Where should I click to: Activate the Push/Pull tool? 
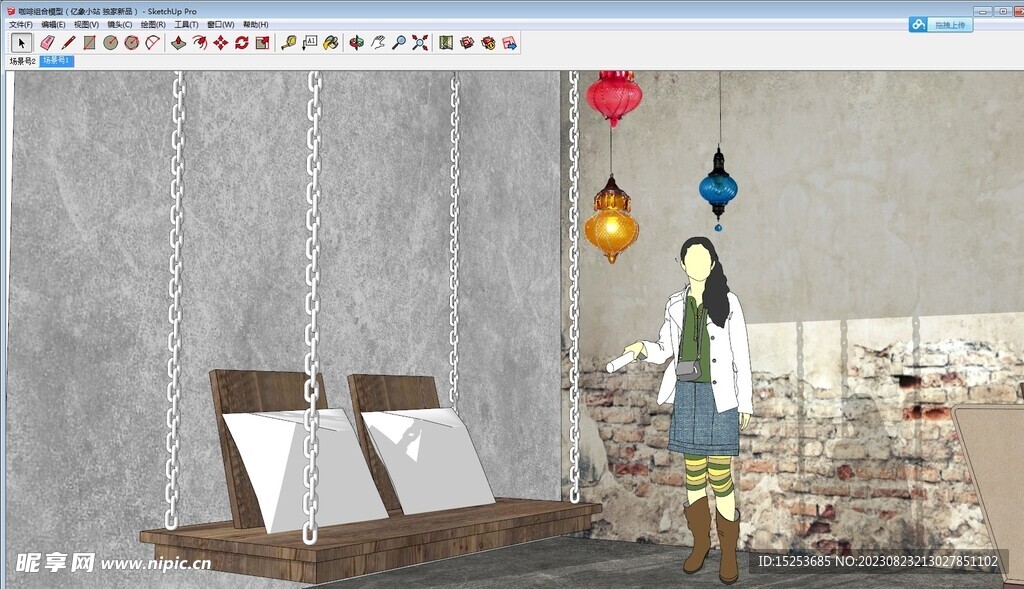coord(178,43)
